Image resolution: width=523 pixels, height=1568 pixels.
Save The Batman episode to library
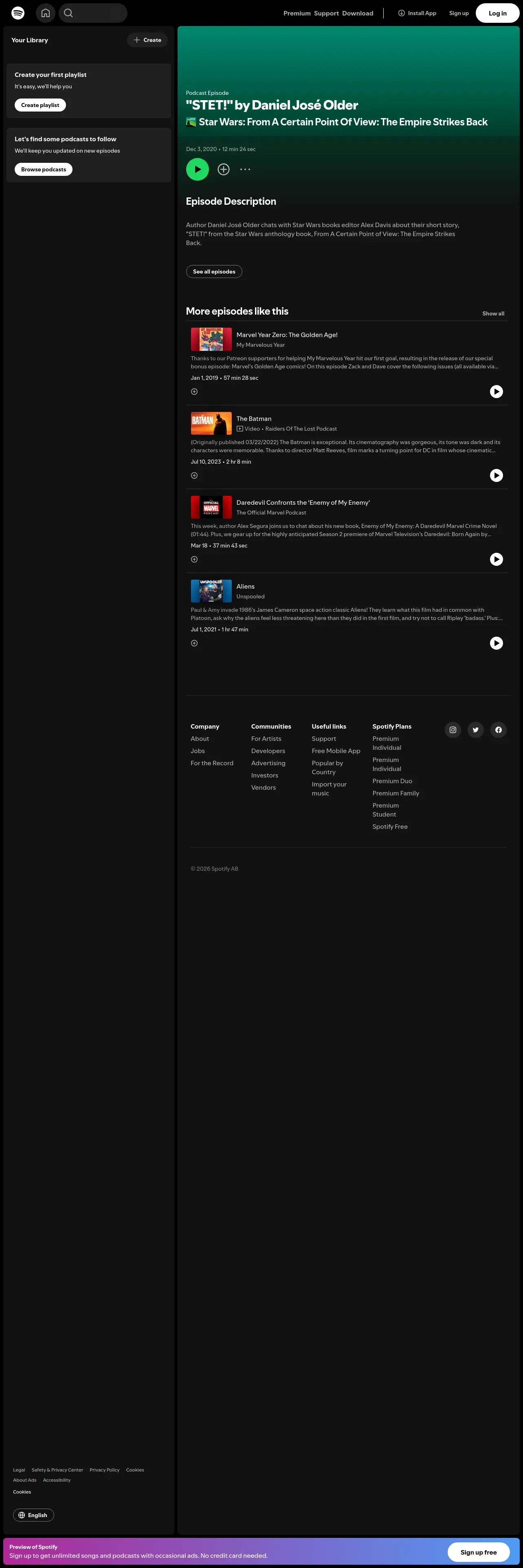(194, 475)
